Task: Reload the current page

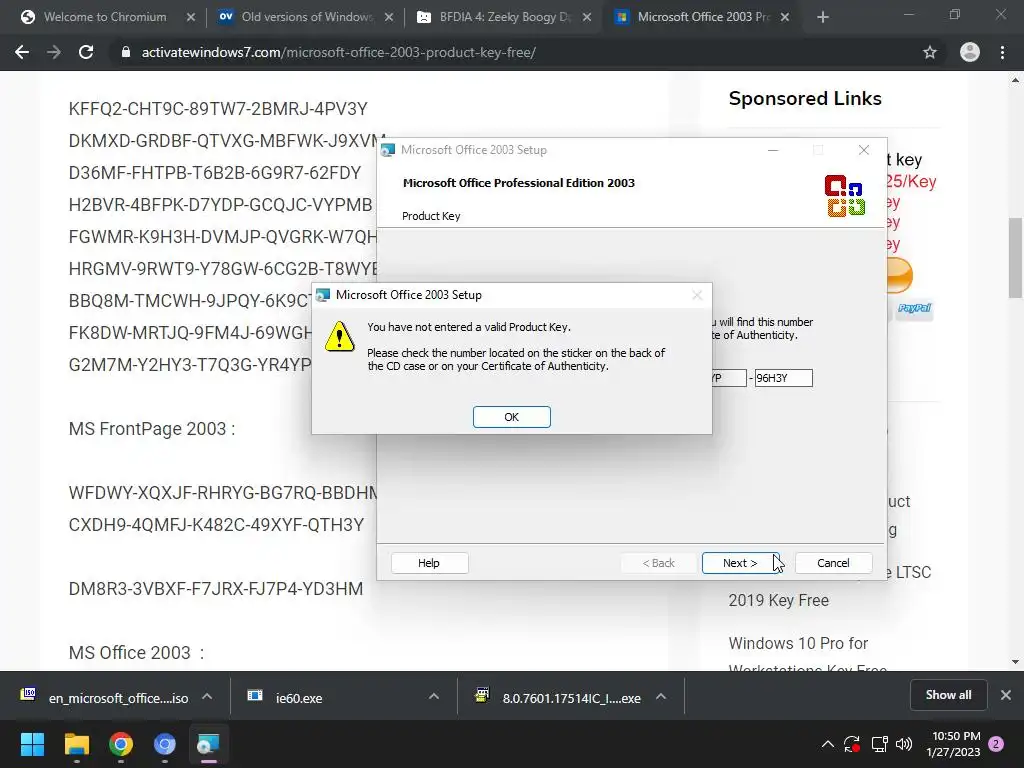Action: click(x=86, y=52)
